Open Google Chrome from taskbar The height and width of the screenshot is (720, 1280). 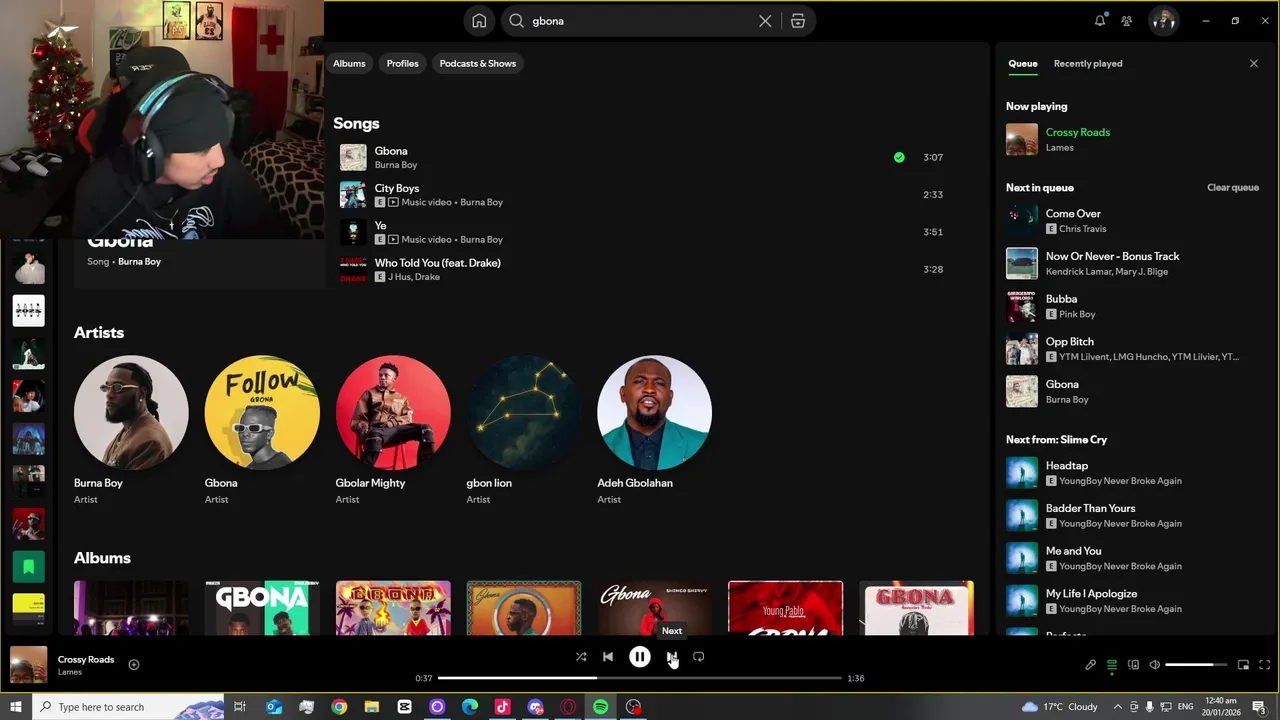[339, 707]
